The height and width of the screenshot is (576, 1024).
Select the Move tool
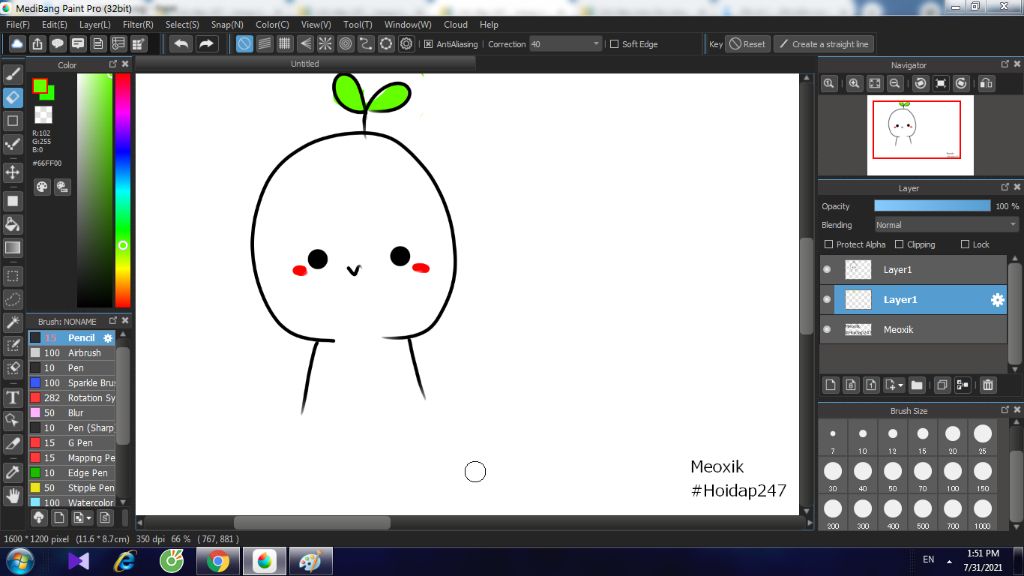(x=12, y=172)
